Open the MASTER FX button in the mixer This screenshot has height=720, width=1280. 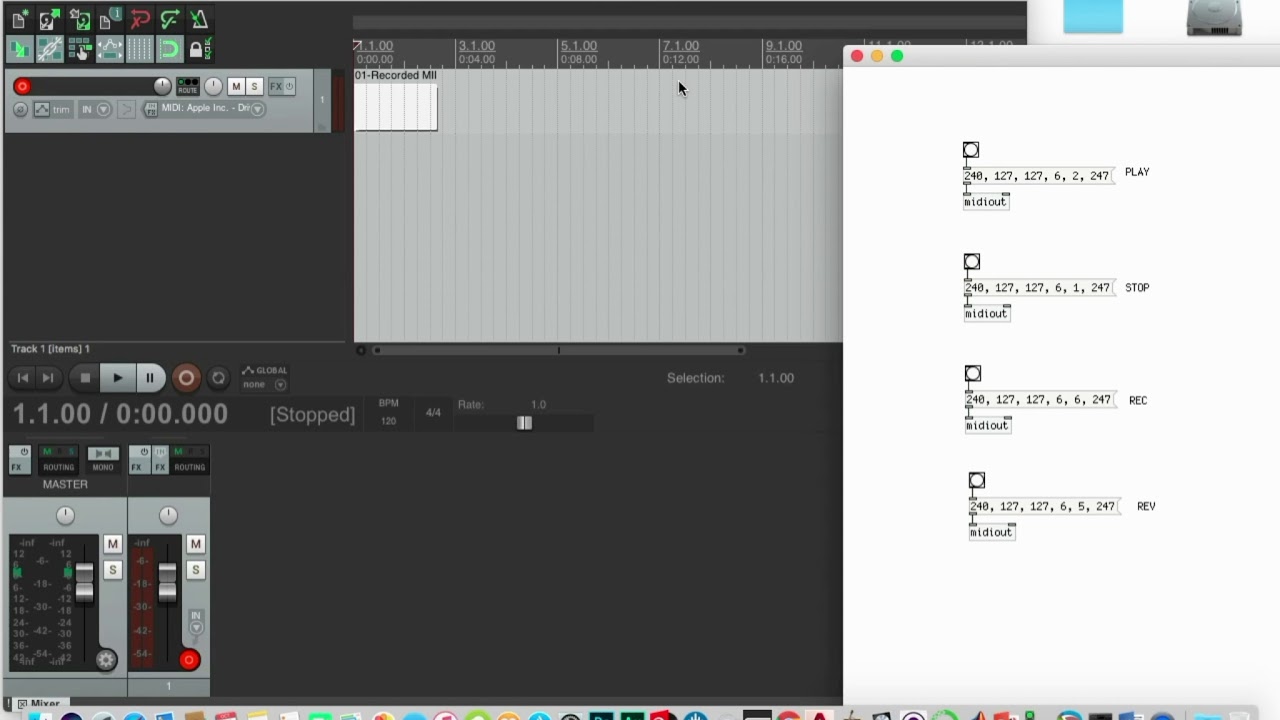19,459
